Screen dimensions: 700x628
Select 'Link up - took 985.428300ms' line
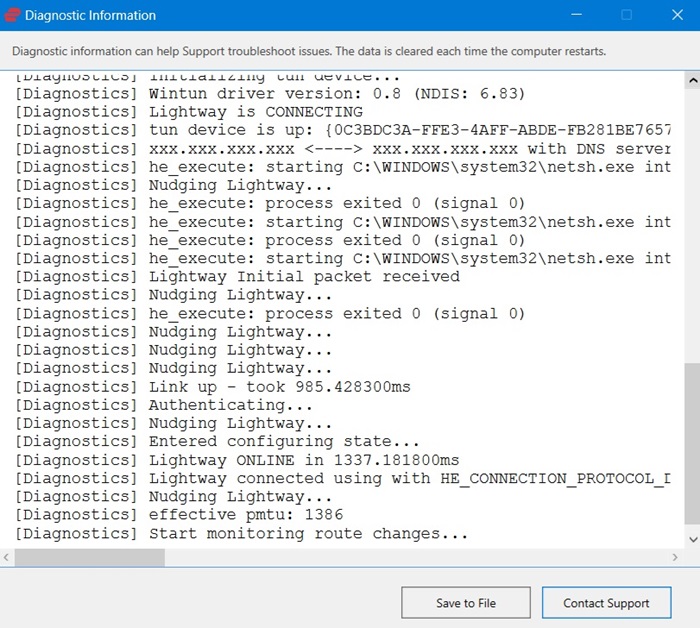213,387
